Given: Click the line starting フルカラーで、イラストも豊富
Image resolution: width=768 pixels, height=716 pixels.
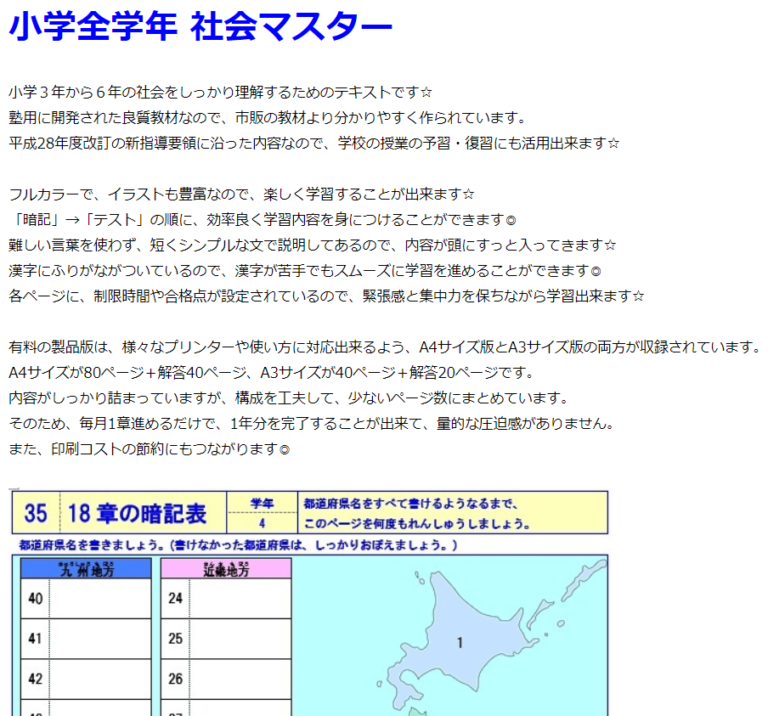Looking at the screenshot, I should [x=241, y=194].
